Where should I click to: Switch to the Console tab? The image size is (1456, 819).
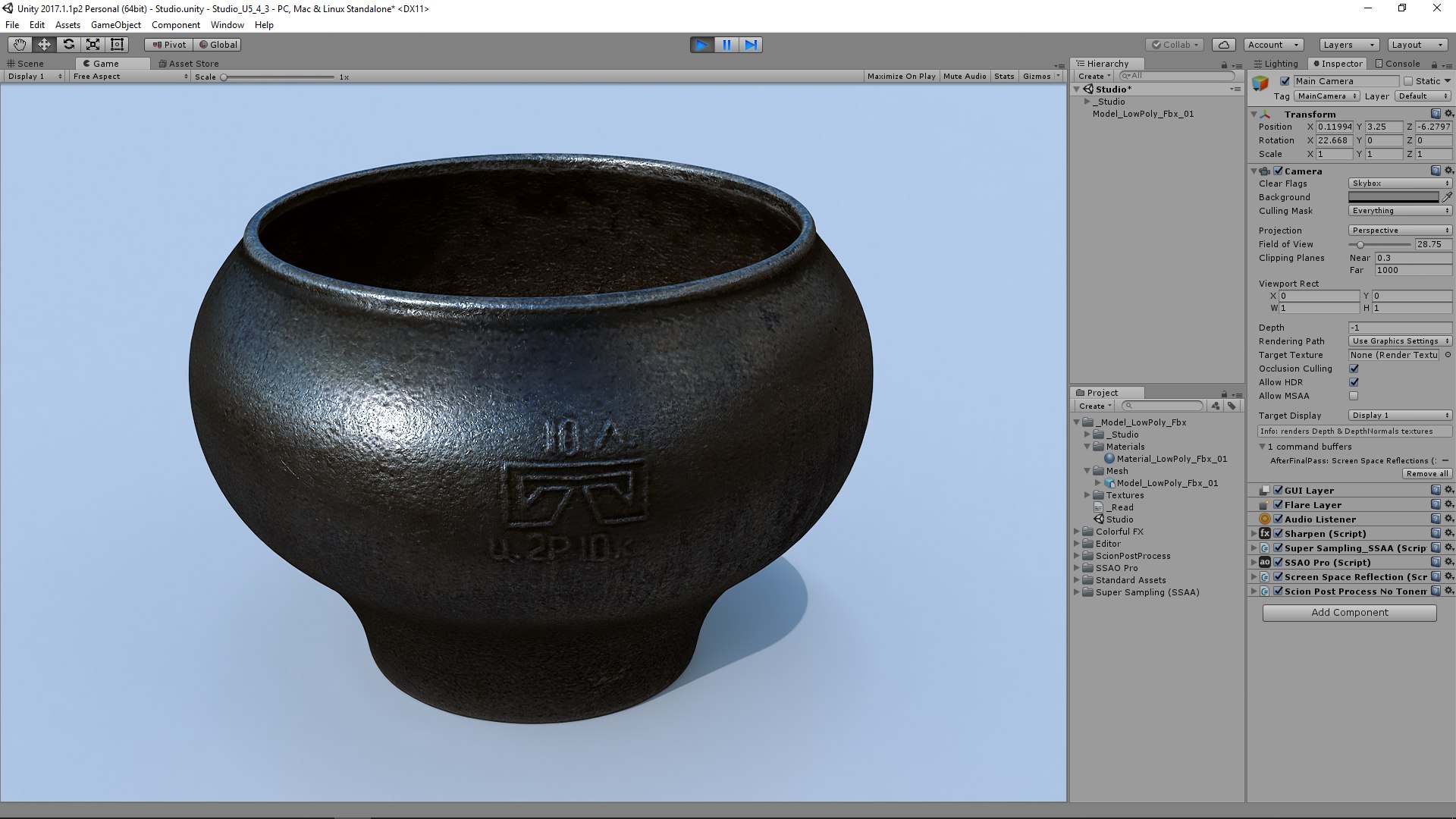tap(1397, 64)
